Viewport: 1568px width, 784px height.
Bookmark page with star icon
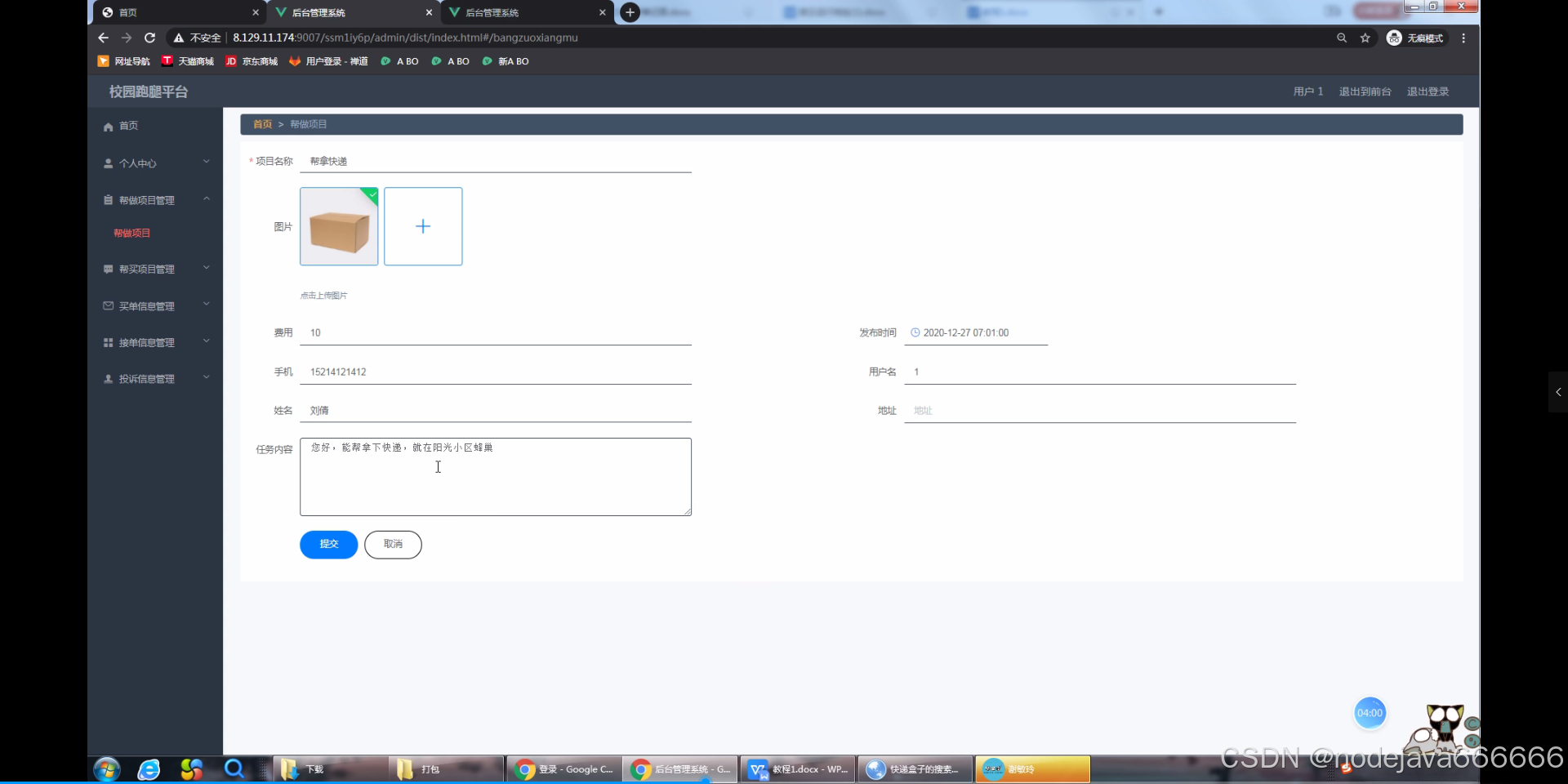[x=1365, y=38]
